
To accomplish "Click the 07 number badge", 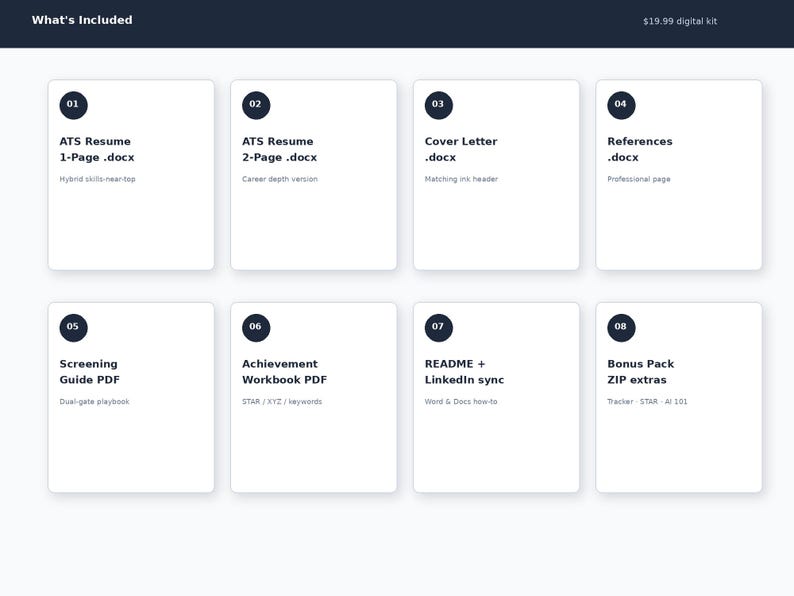I will [439, 328].
